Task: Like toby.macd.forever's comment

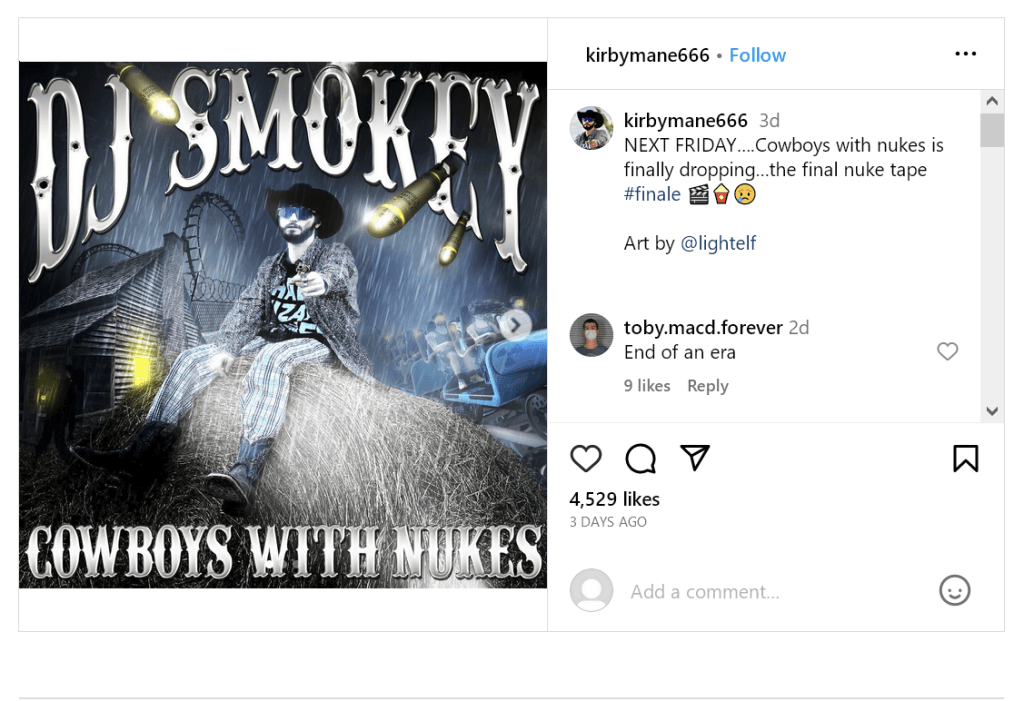Action: pyautogui.click(x=947, y=351)
